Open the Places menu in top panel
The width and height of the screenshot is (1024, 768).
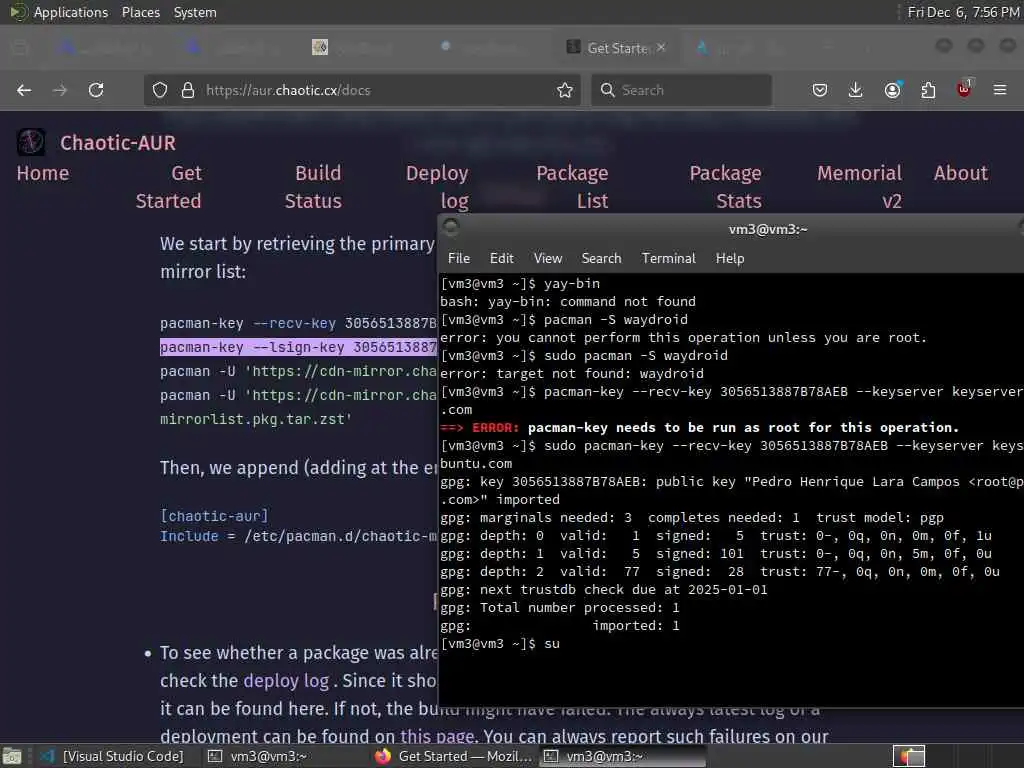point(141,12)
